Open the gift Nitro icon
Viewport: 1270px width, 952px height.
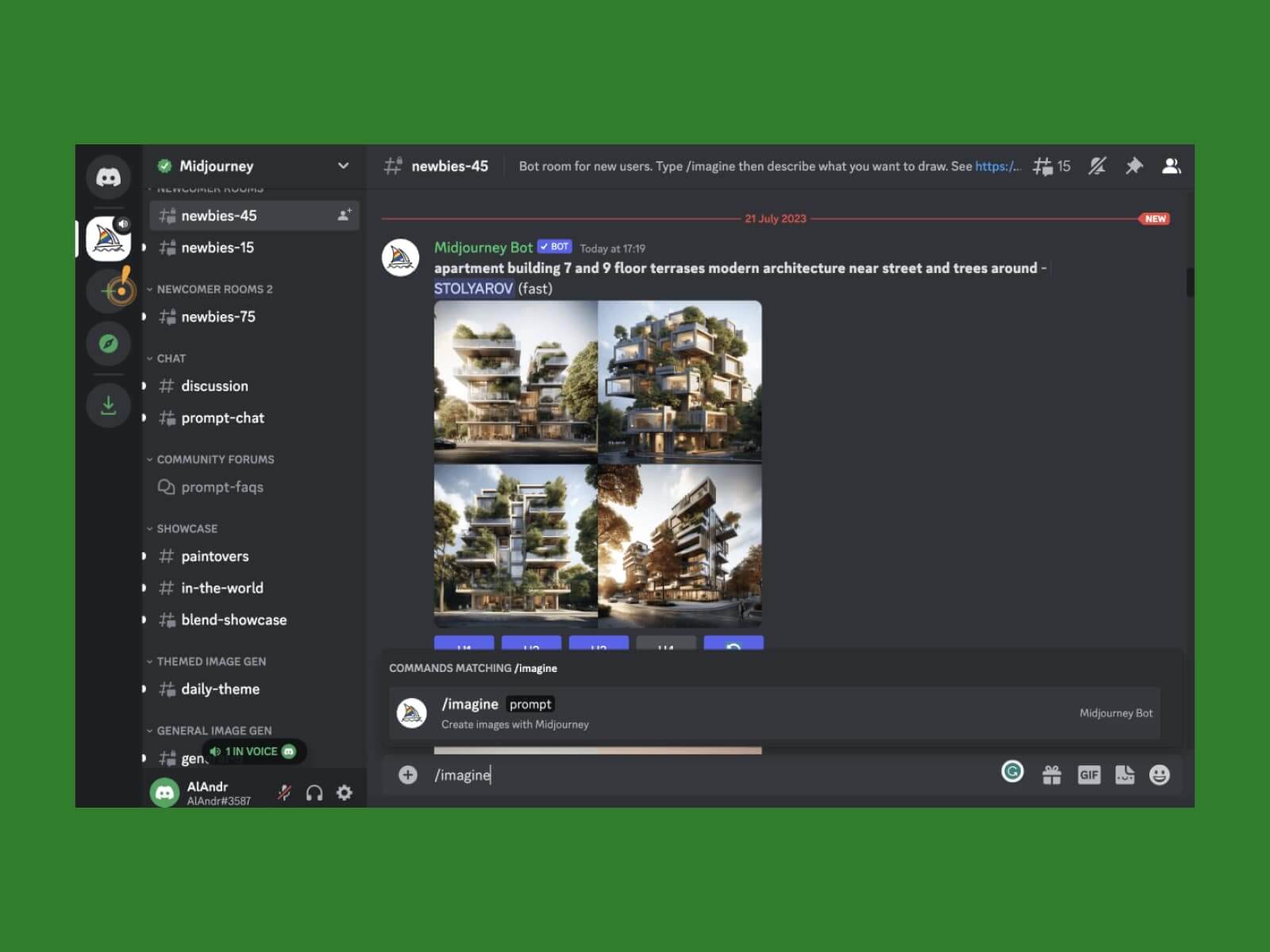[x=1052, y=775]
